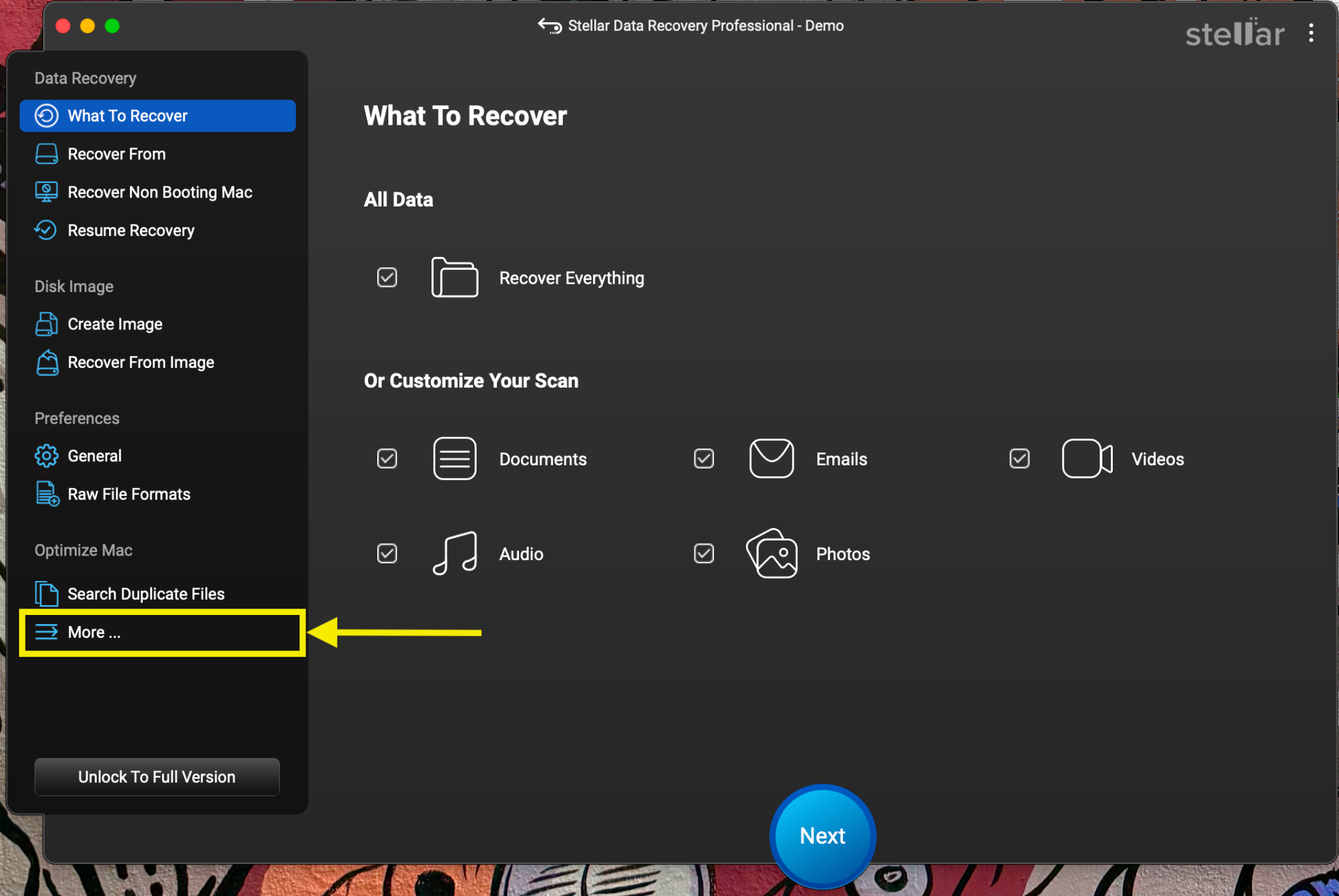Expand the More ... sidebar entry
The height and width of the screenshot is (896, 1339).
93,632
